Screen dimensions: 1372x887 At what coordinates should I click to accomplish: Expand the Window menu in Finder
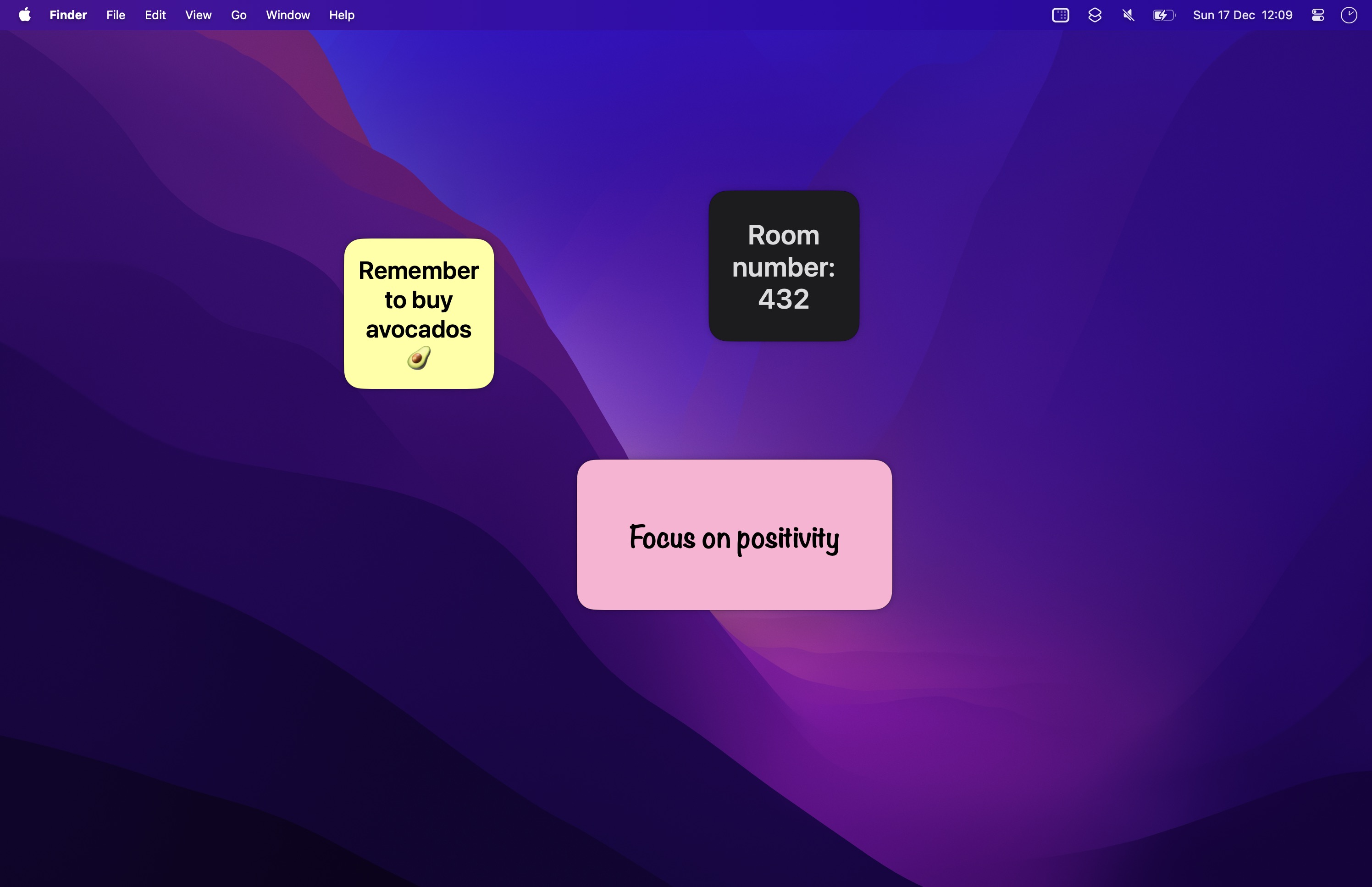point(287,15)
